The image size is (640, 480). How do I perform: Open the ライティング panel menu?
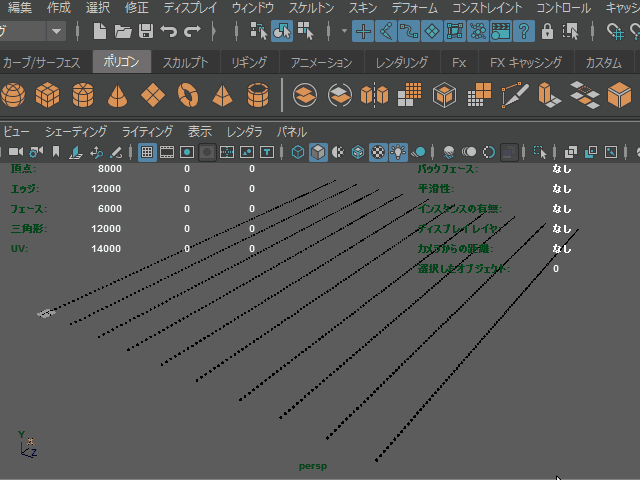pos(147,132)
